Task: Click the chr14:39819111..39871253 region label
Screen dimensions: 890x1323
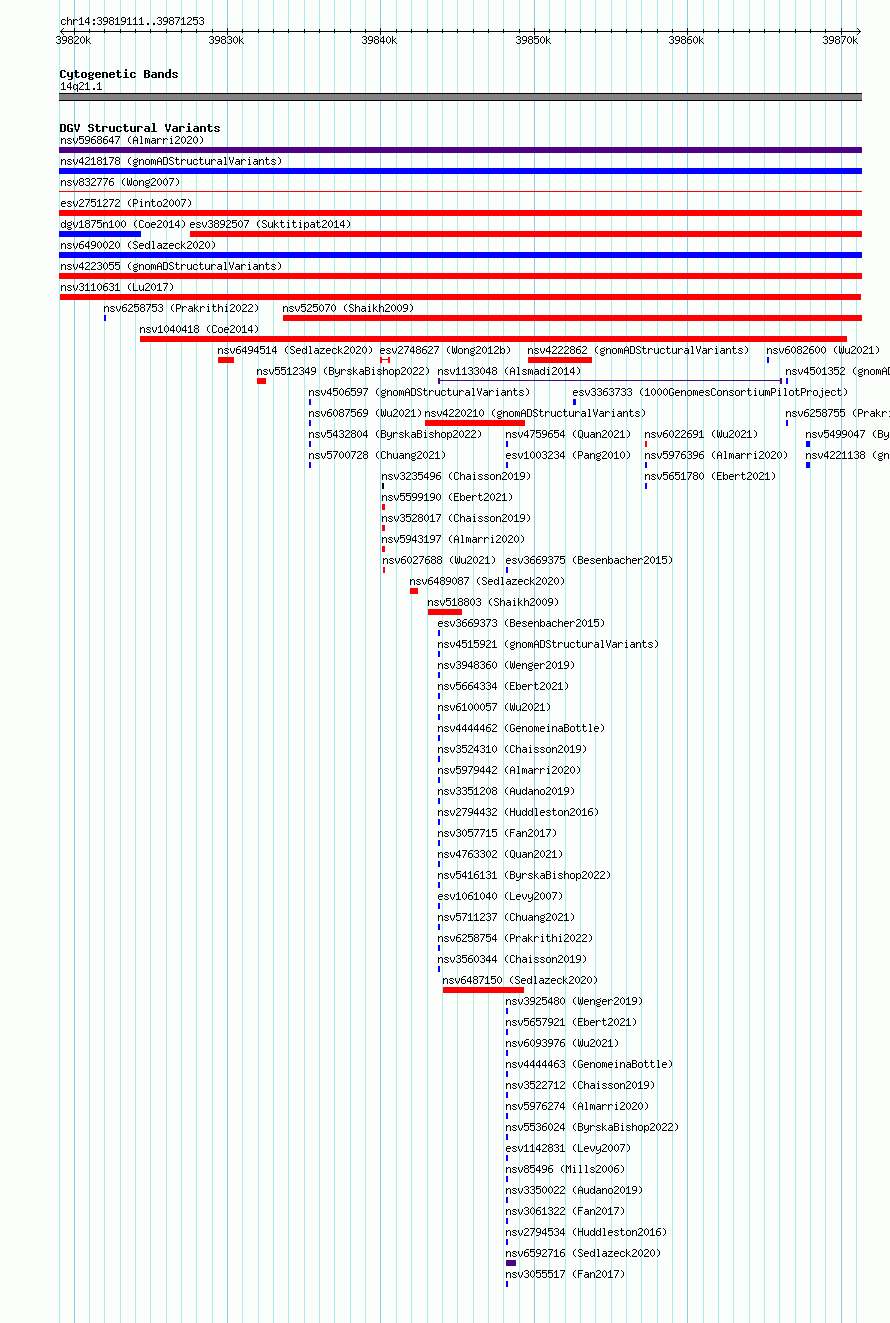Action: 132,21
